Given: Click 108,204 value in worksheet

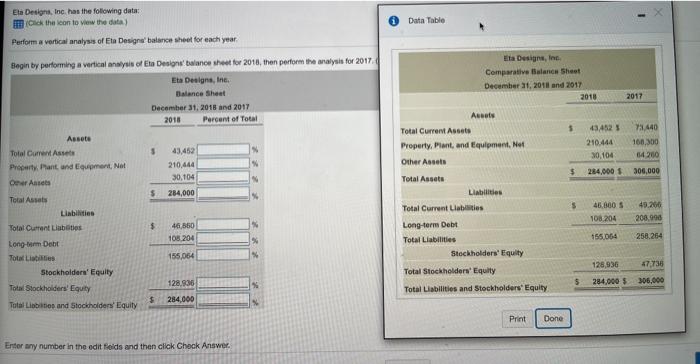Looking at the screenshot, I should point(181,238).
